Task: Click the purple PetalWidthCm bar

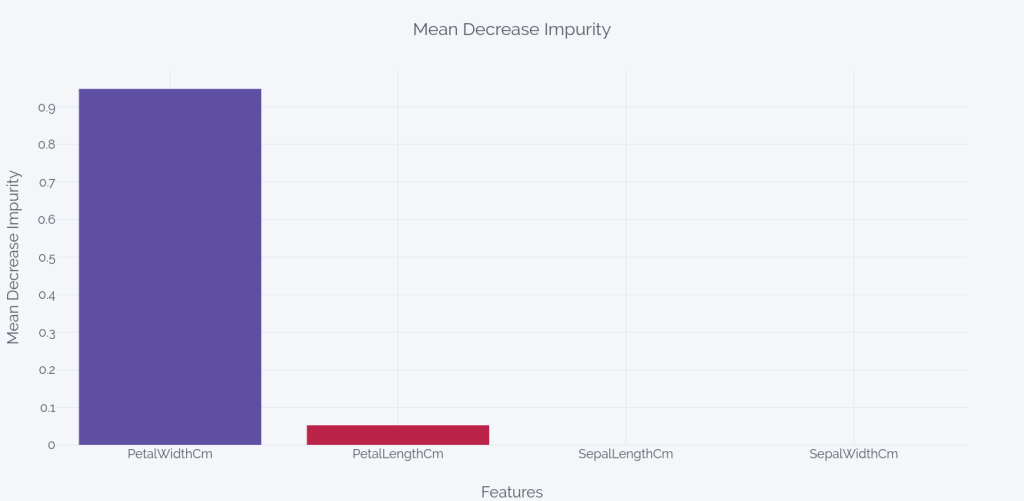Action: pyautogui.click(x=170, y=266)
